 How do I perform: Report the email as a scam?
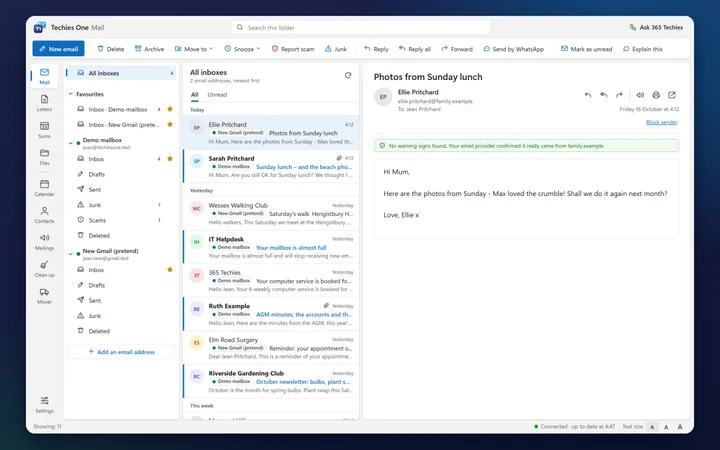pyautogui.click(x=293, y=49)
